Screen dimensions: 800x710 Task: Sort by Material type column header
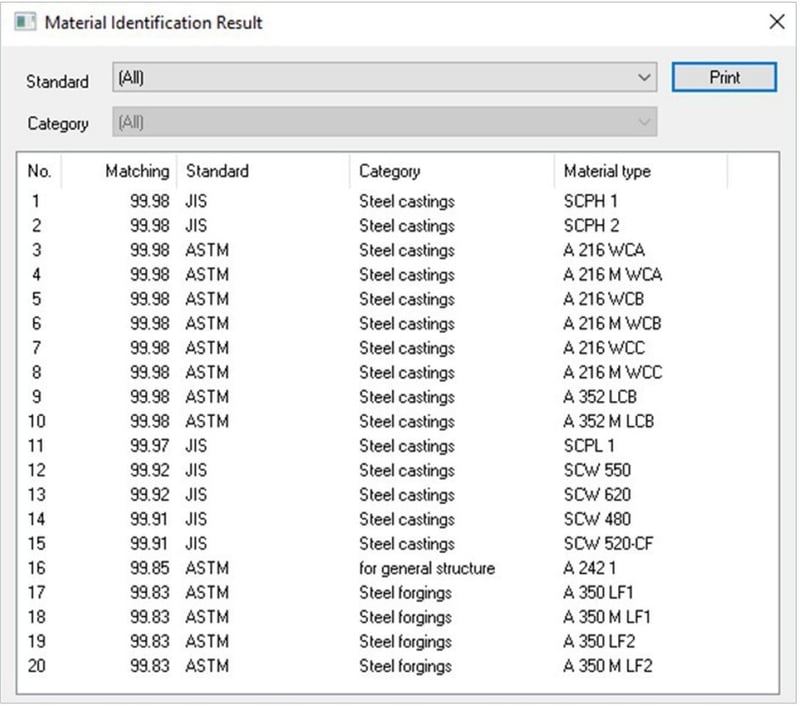[x=640, y=171]
